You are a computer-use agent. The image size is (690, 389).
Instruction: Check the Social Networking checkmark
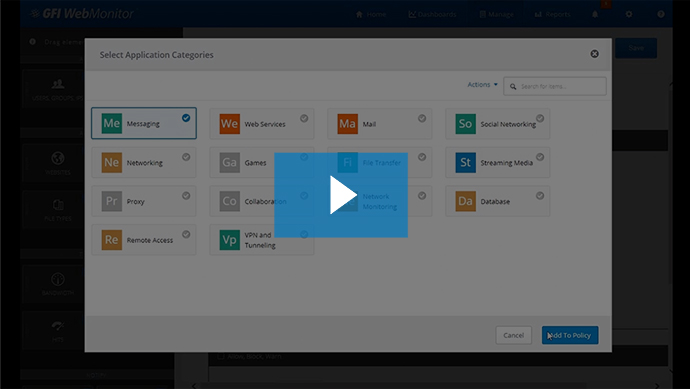540,118
